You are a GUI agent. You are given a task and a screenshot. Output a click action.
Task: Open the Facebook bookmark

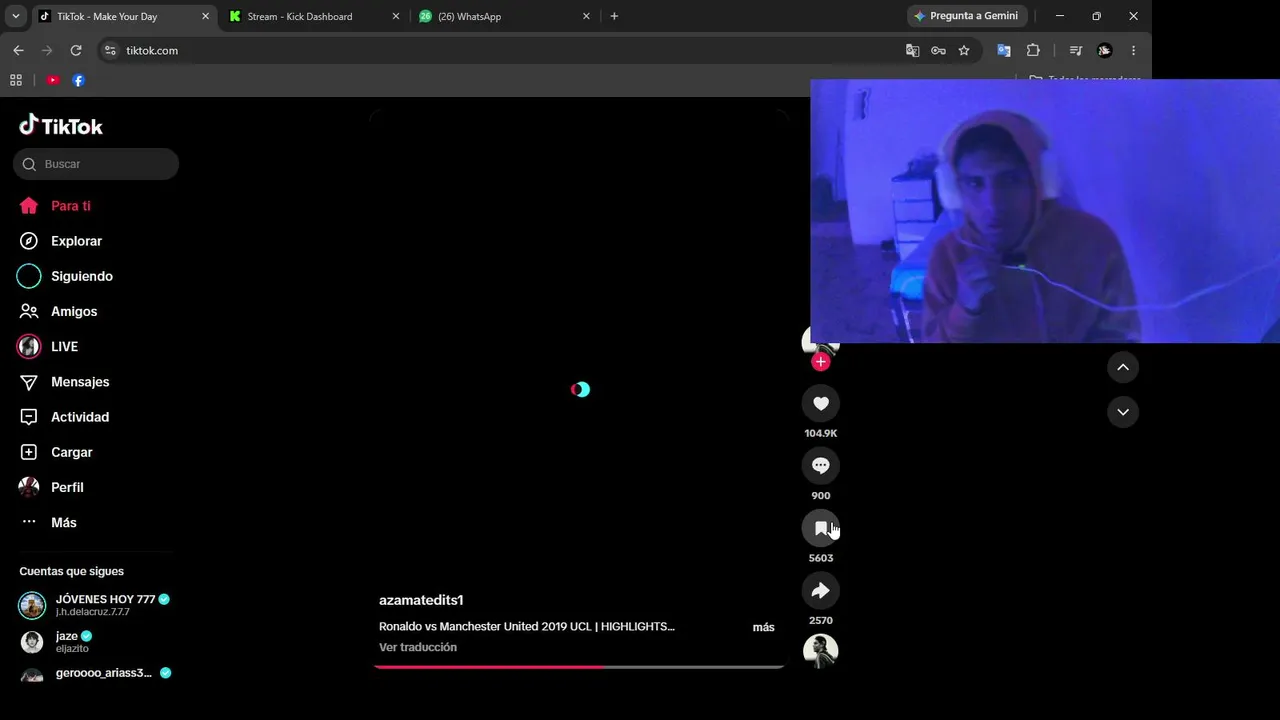click(78, 80)
